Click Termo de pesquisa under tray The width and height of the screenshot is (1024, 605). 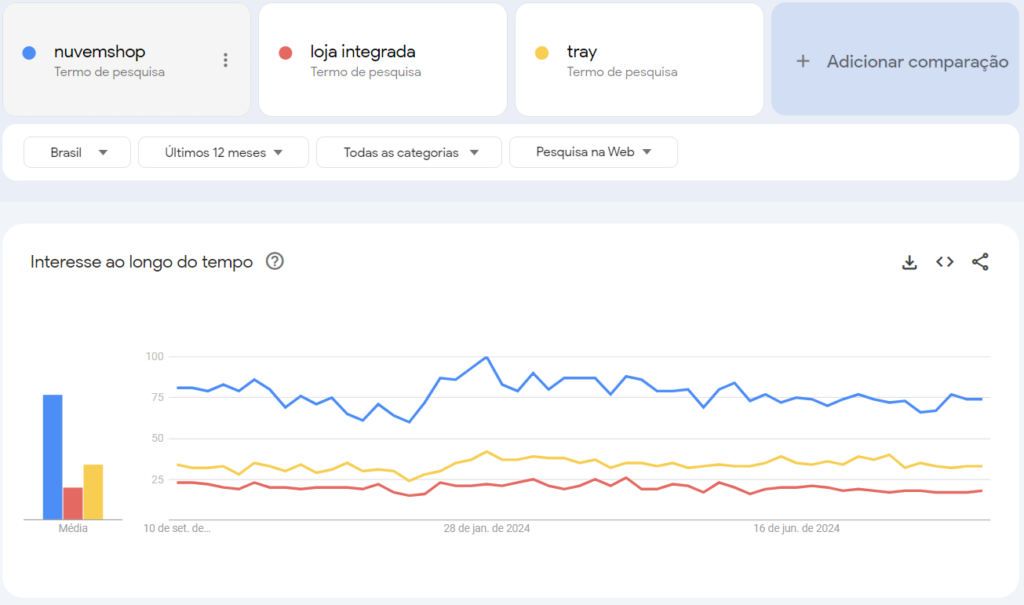point(622,72)
